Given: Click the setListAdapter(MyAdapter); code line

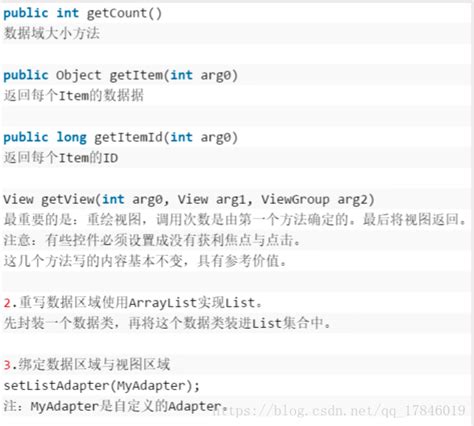Looking at the screenshot, I should pyautogui.click(x=102, y=385).
